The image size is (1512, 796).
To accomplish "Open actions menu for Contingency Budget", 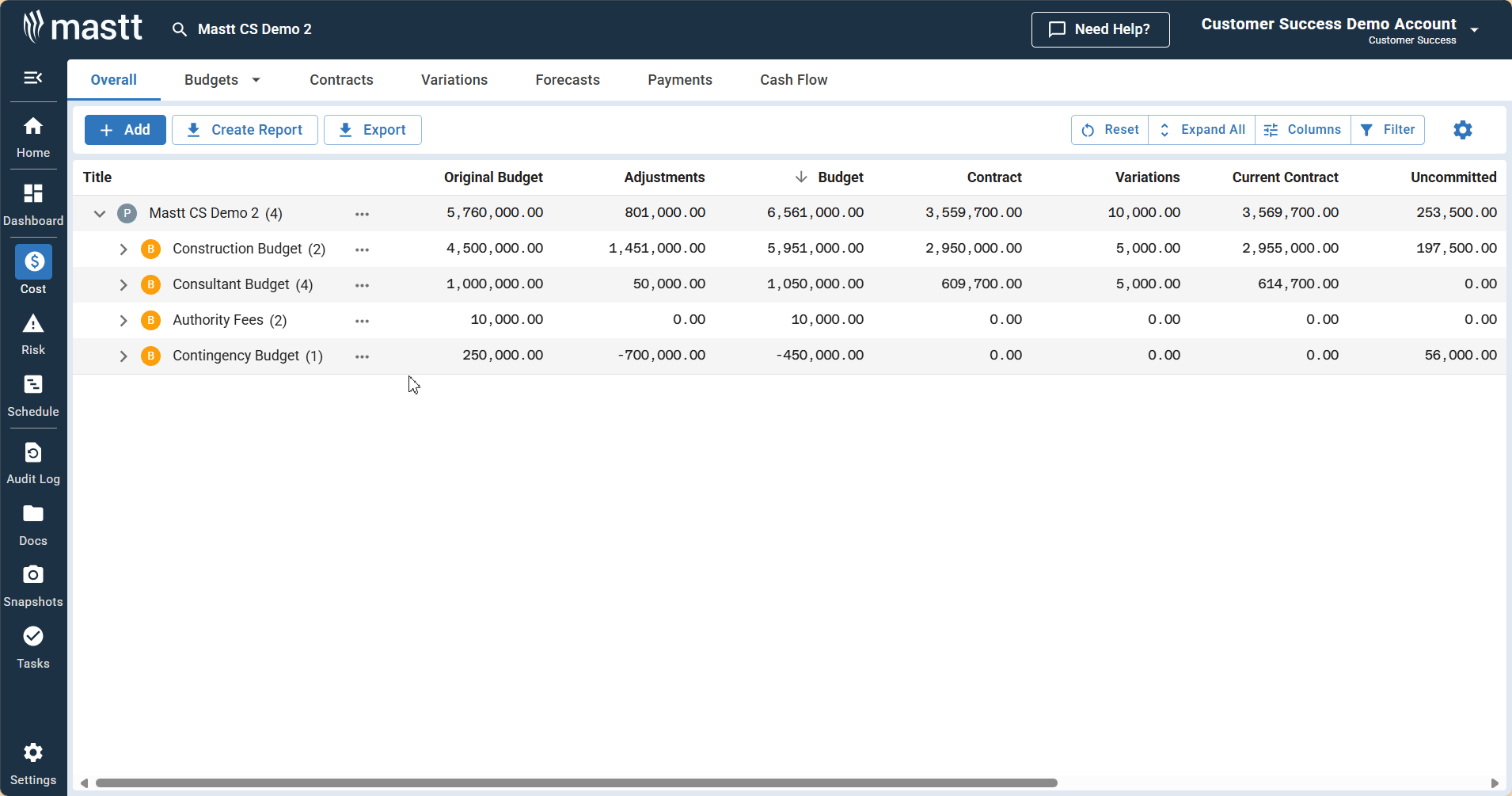I will click(362, 356).
